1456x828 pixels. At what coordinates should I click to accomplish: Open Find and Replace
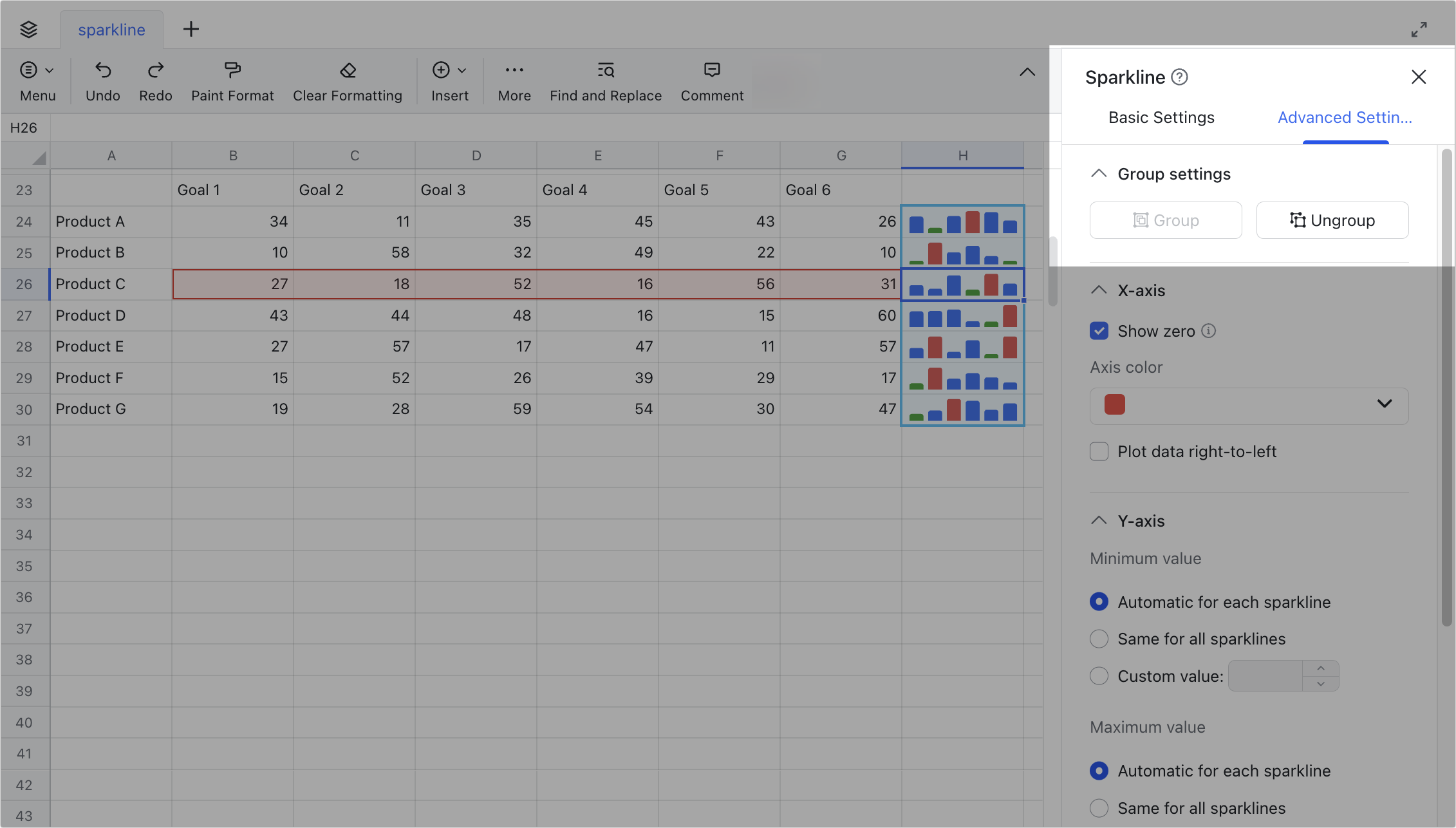[605, 80]
